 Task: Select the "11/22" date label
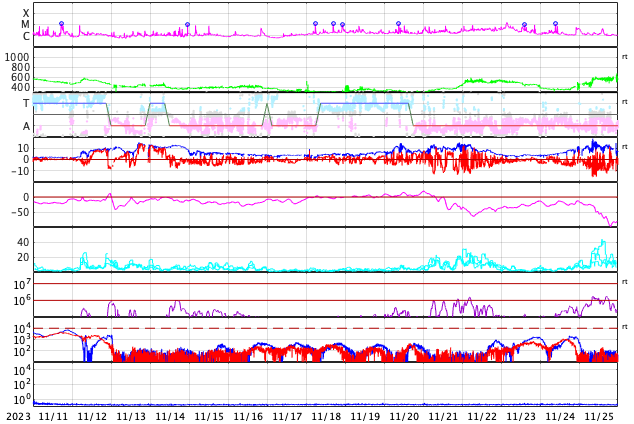tap(482, 416)
